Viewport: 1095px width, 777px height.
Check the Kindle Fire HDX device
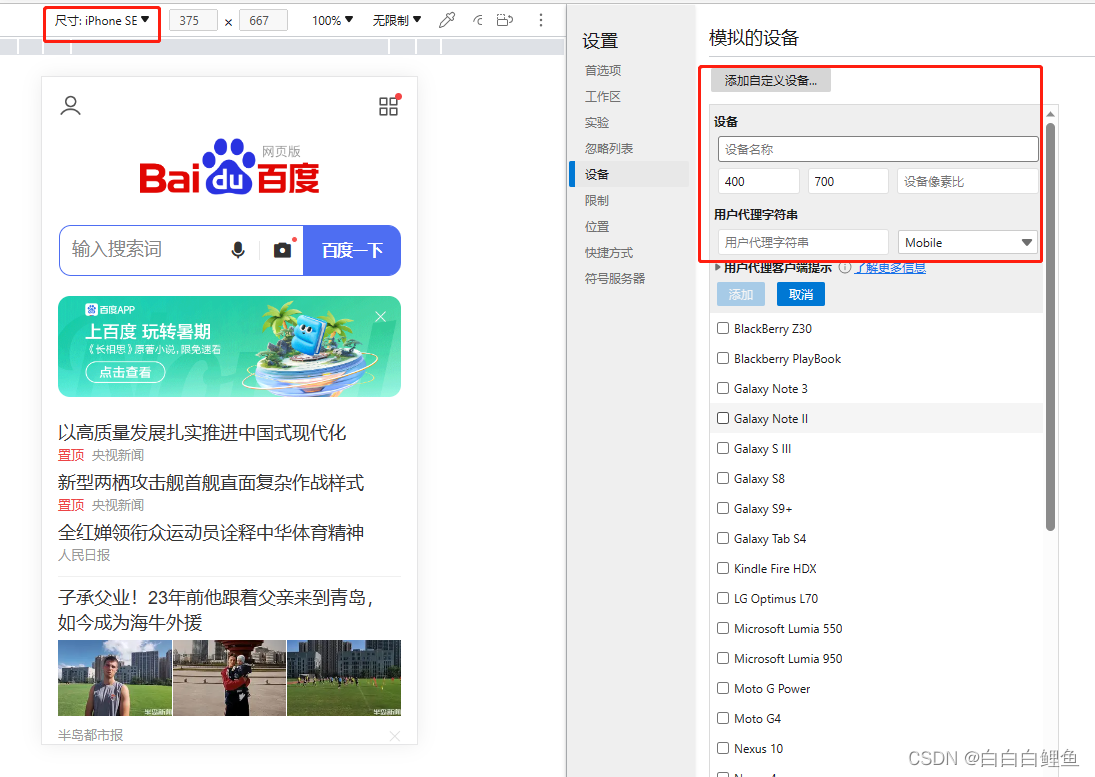pos(723,568)
